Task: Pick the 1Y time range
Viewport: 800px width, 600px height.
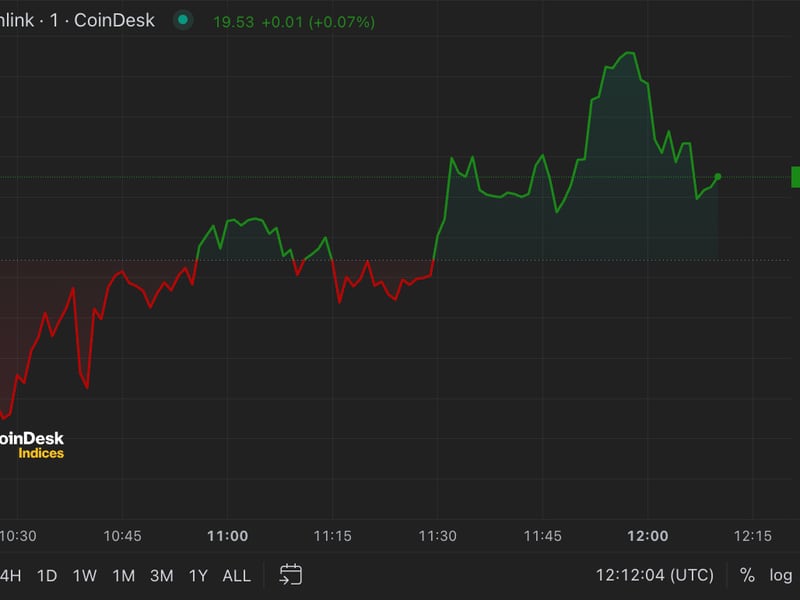Action: coord(198,575)
